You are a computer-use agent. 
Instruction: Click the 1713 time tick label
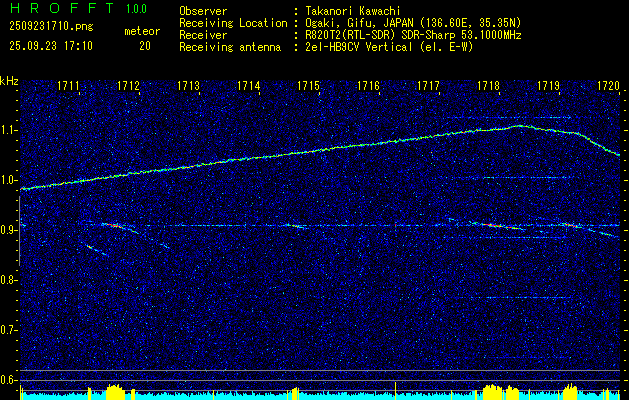click(188, 87)
